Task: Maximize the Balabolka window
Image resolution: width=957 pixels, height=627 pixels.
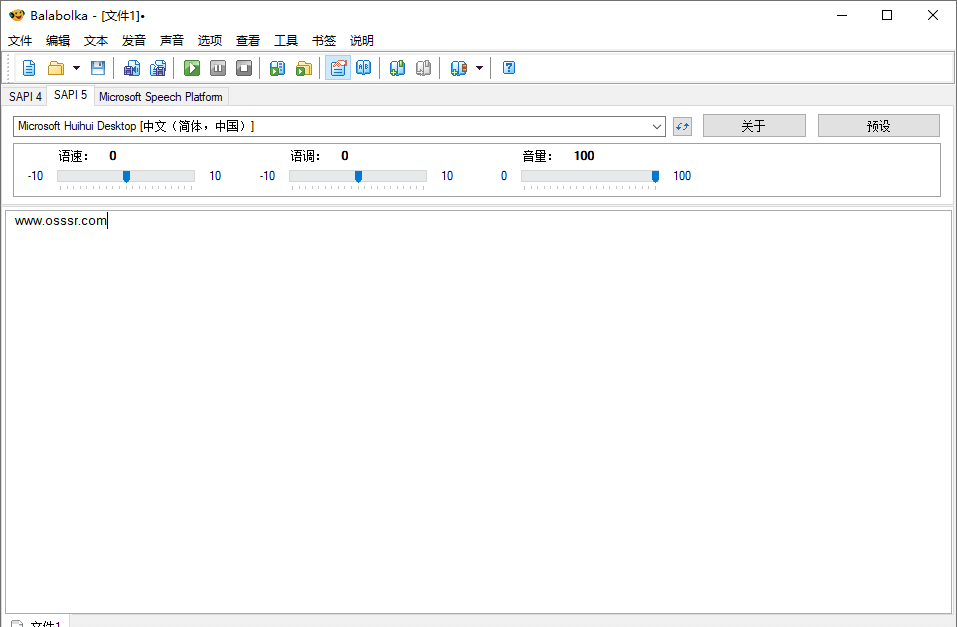Action: pyautogui.click(x=887, y=15)
